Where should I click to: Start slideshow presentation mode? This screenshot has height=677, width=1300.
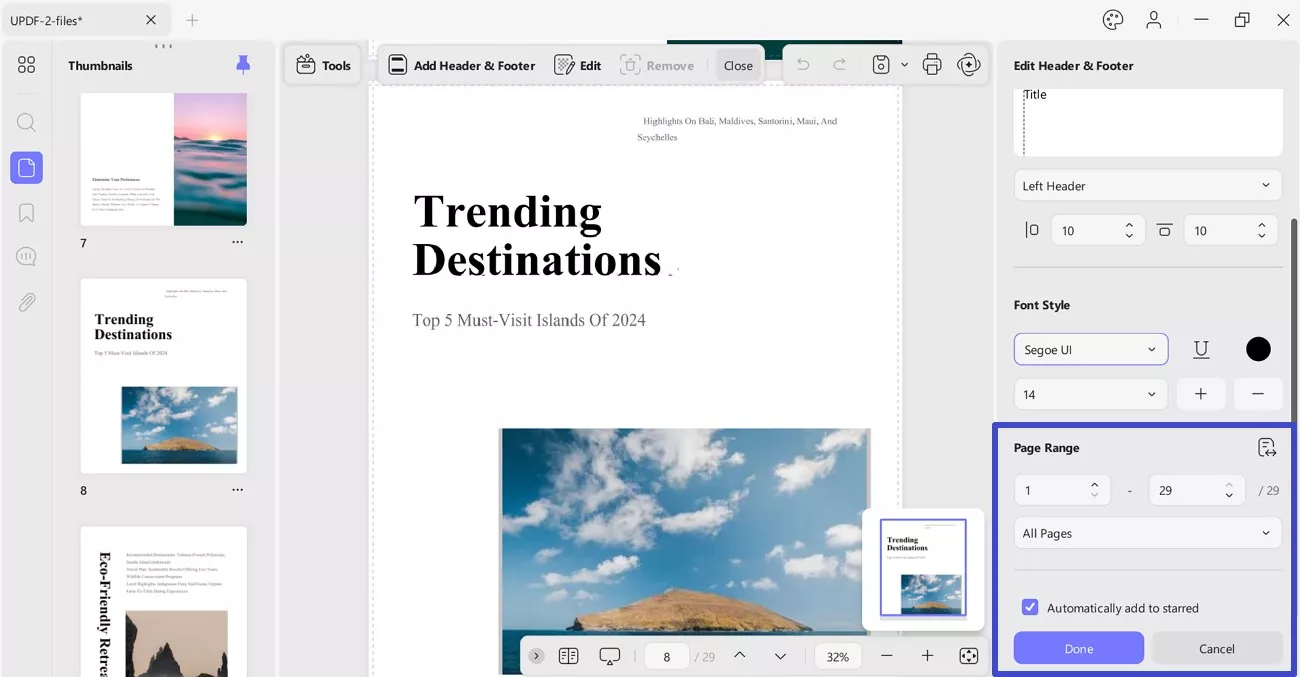point(610,656)
